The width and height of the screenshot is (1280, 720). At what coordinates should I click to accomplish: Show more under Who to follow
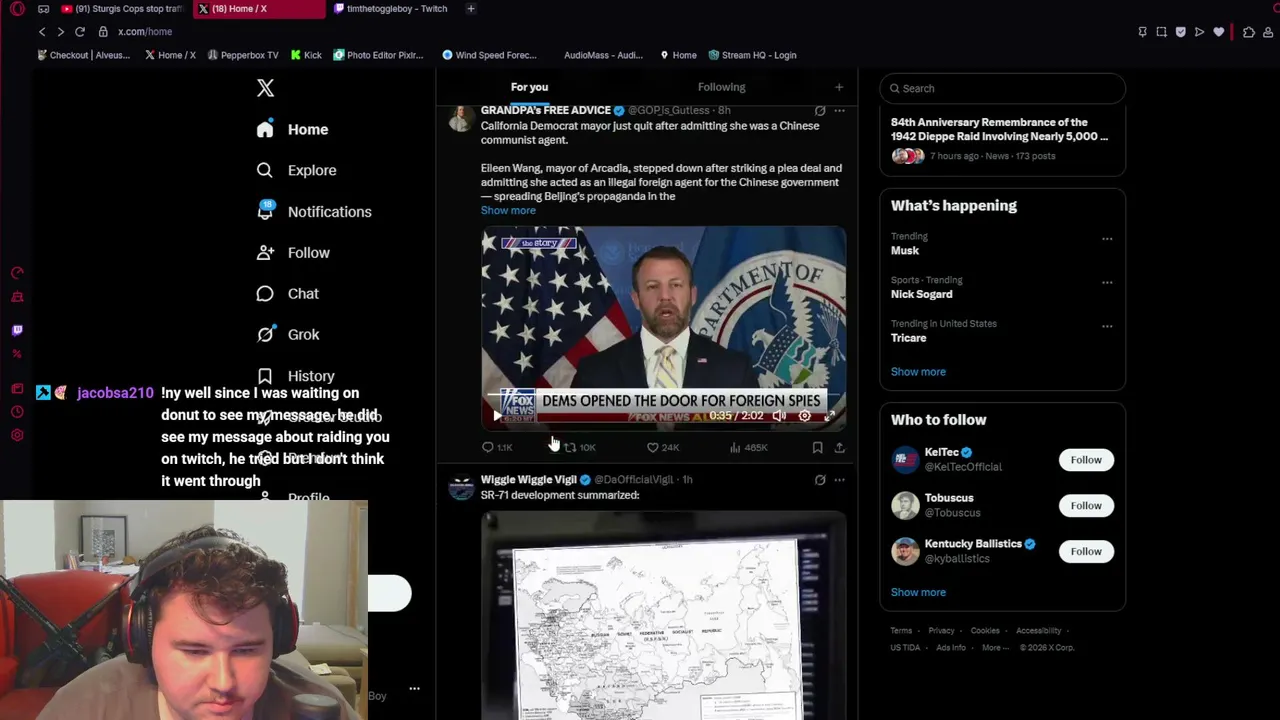918,592
